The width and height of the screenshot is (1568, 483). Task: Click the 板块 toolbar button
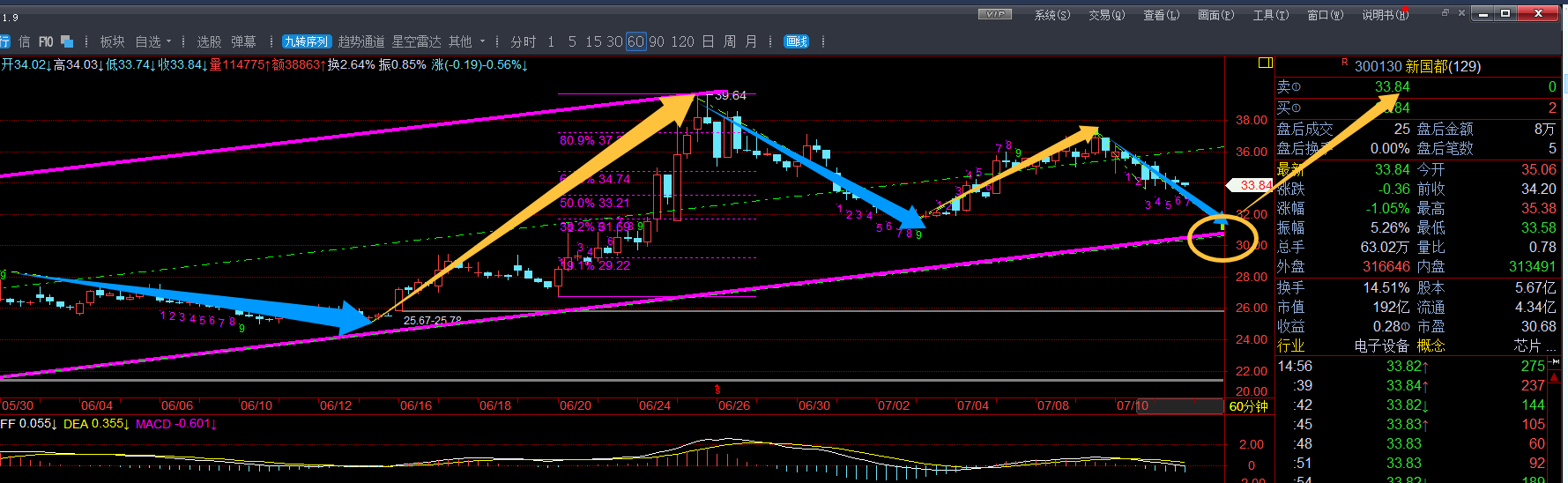112,41
